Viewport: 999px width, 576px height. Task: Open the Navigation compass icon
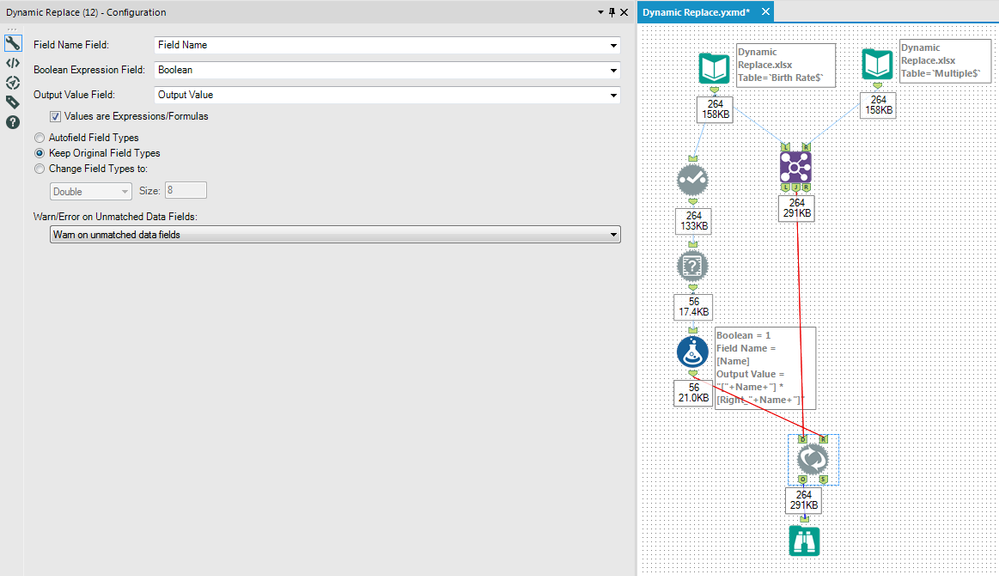(13, 83)
